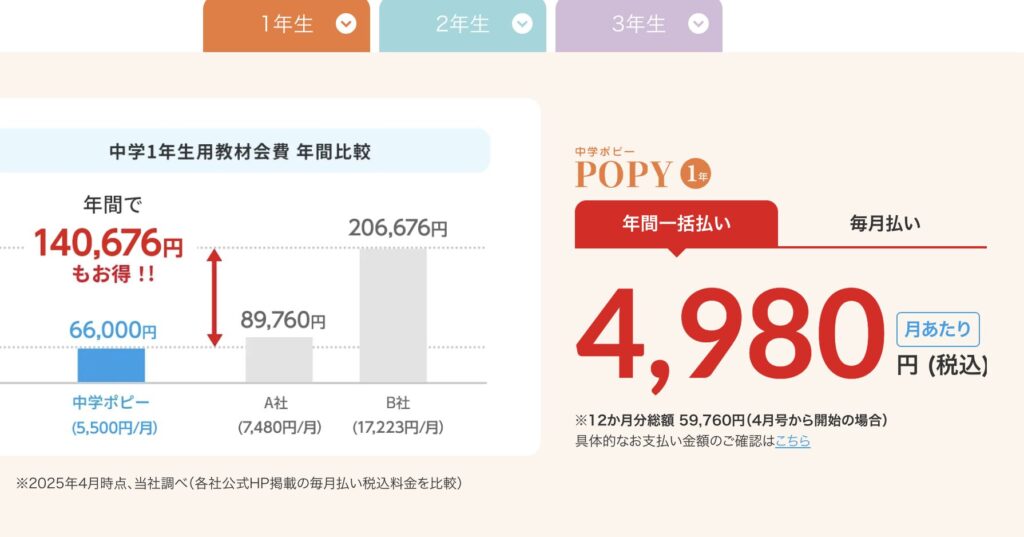
Task: Select the 年間一括払い payment tab
Action: (676, 223)
